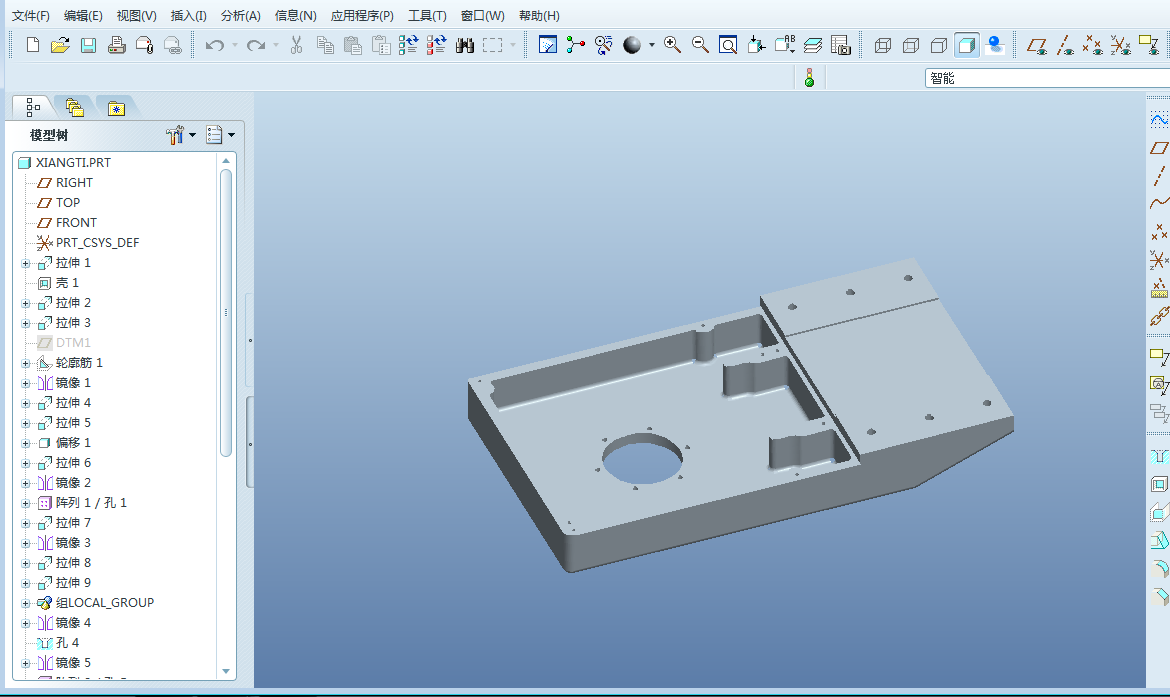Click the binoculars Find tool
Image resolution: width=1170 pixels, height=697 pixels.
click(465, 45)
